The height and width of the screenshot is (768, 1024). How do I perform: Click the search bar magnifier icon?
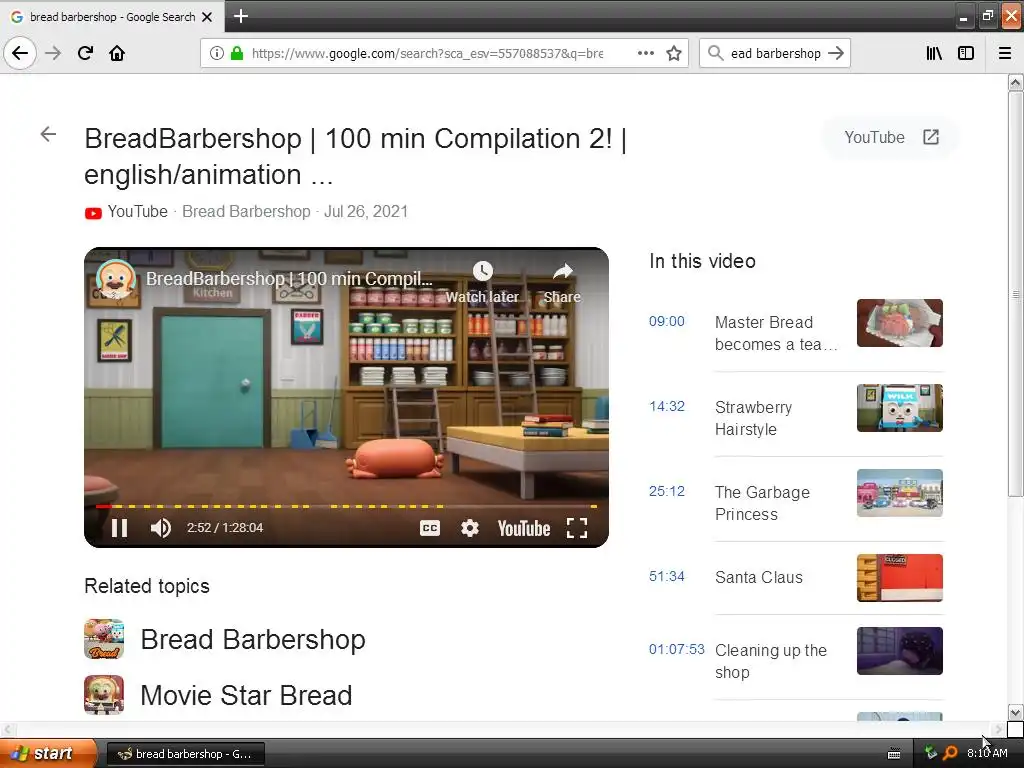(x=715, y=53)
